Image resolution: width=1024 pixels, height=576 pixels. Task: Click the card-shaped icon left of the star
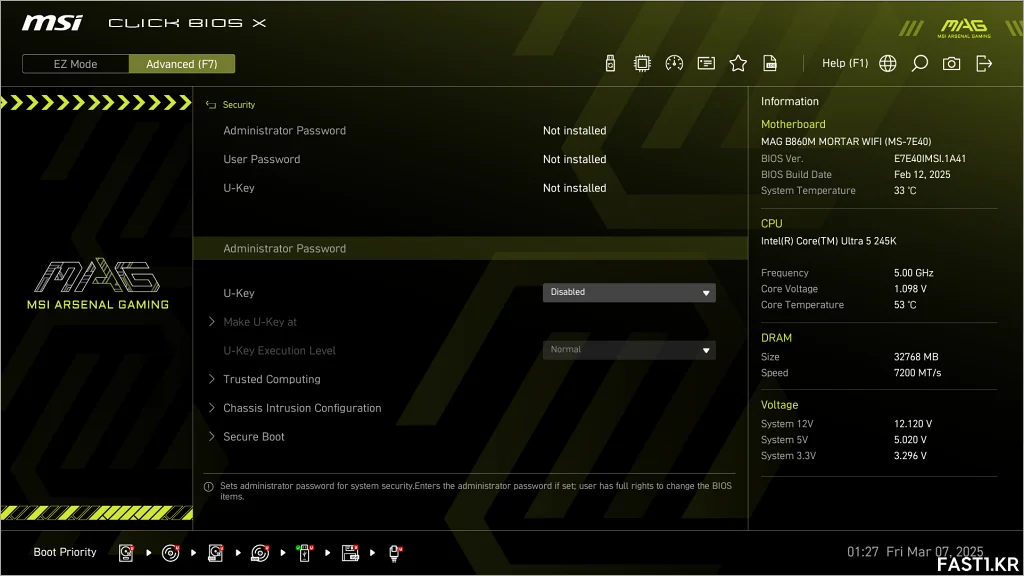point(706,63)
